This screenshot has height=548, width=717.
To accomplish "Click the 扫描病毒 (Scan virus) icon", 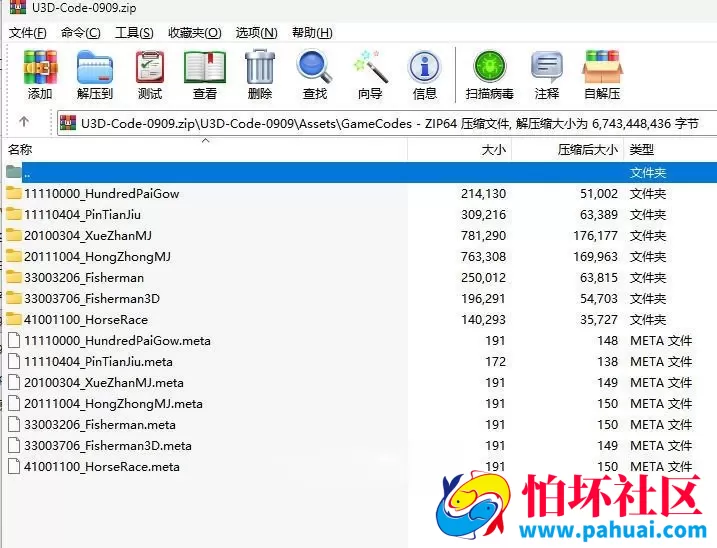I will click(x=489, y=67).
